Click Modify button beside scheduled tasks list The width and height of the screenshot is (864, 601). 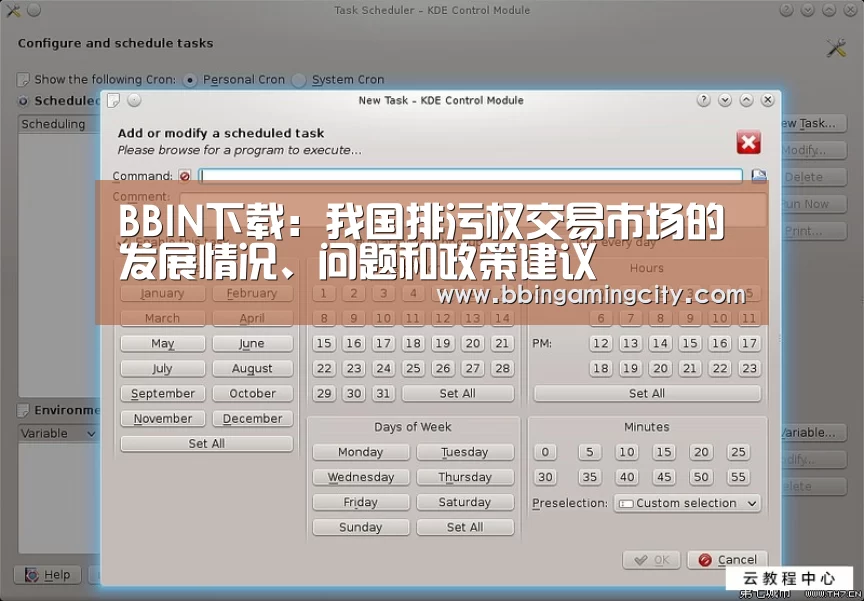[813, 150]
